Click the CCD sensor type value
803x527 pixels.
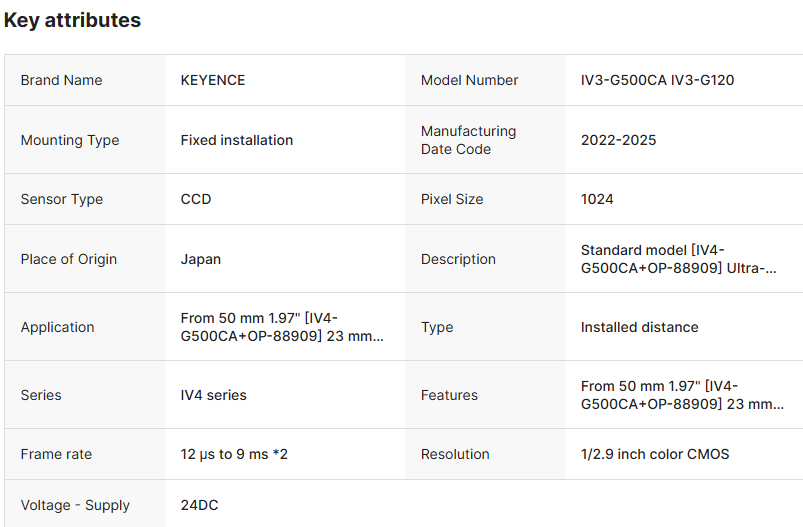pos(196,199)
